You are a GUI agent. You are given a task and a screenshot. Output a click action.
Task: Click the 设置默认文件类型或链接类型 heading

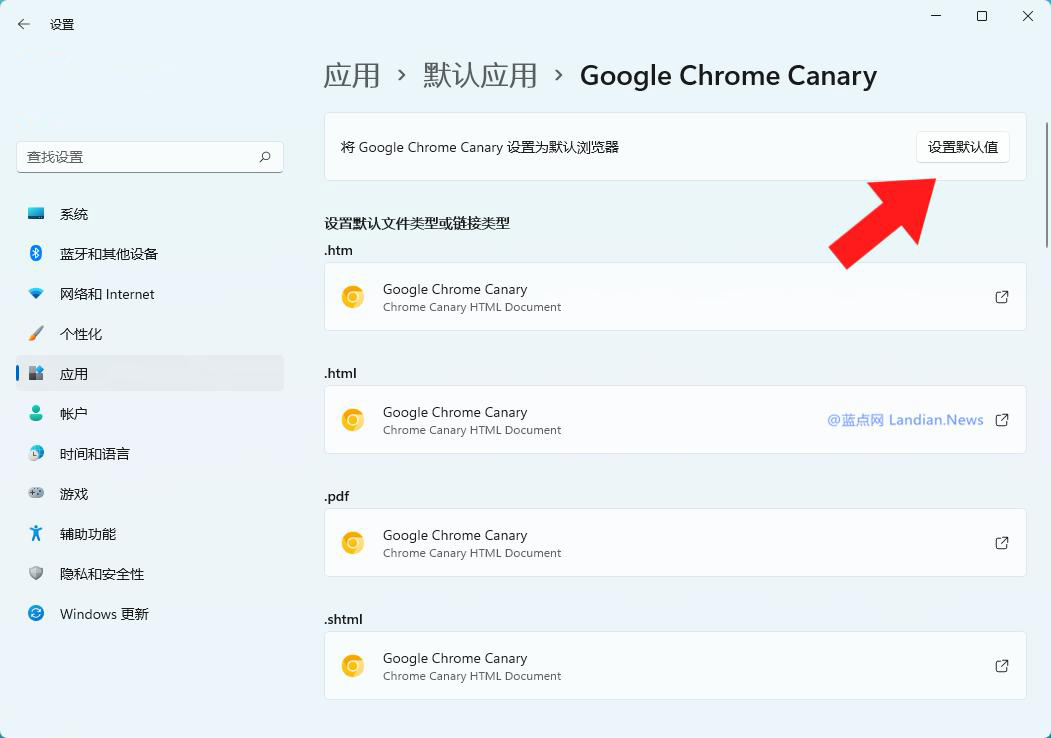coord(417,223)
